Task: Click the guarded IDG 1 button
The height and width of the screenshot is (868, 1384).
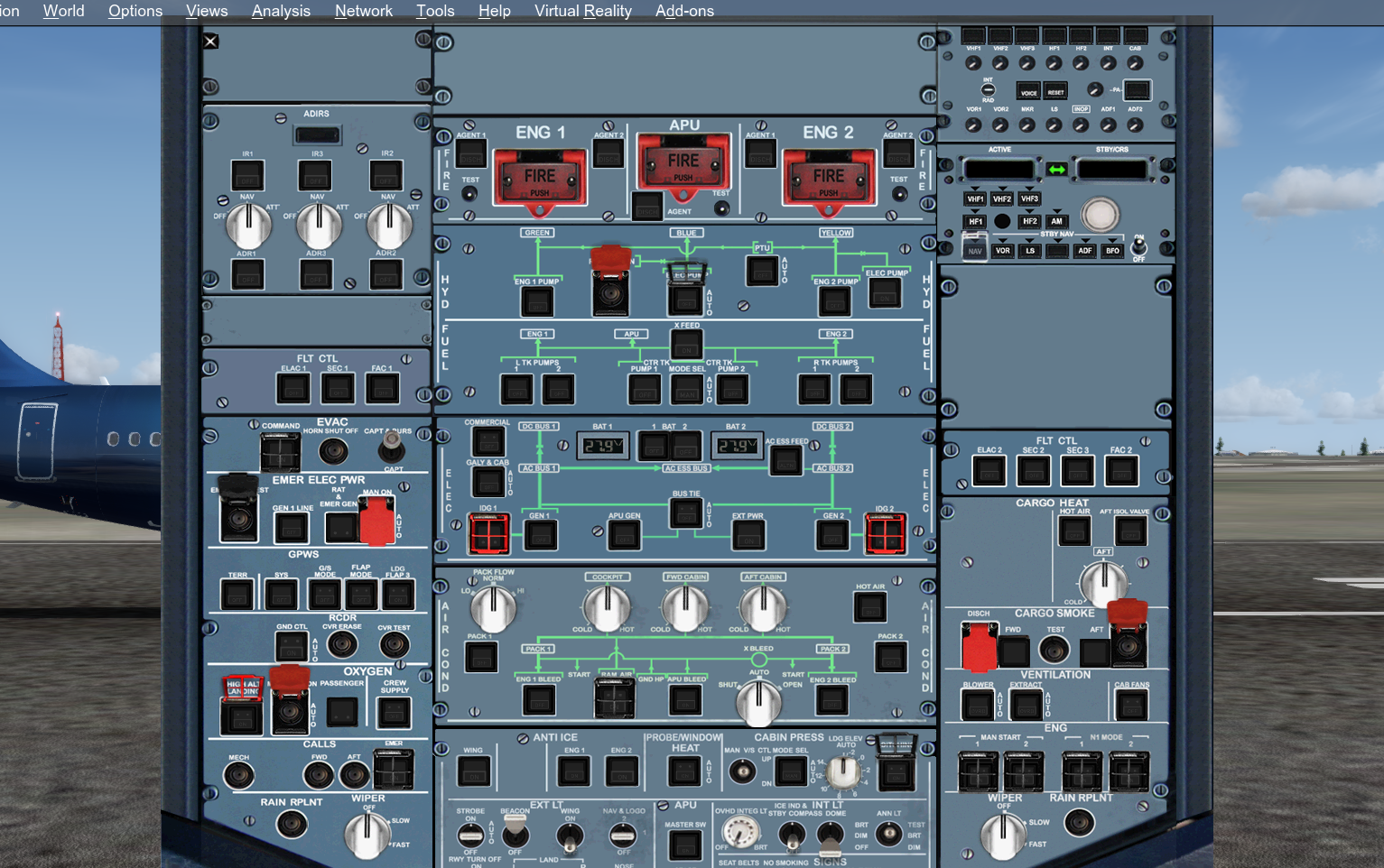Action: 488,533
